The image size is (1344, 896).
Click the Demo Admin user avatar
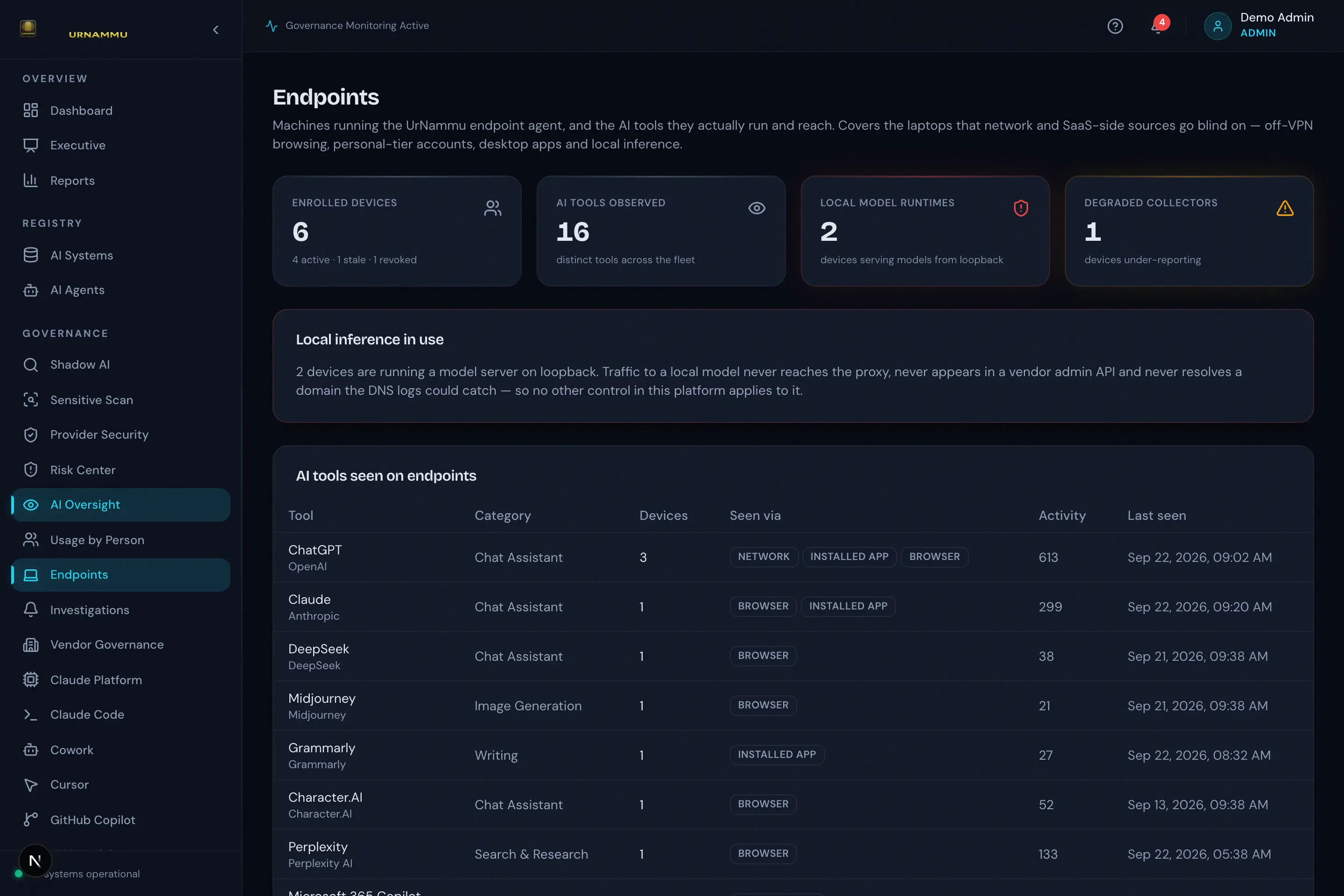pyautogui.click(x=1217, y=26)
